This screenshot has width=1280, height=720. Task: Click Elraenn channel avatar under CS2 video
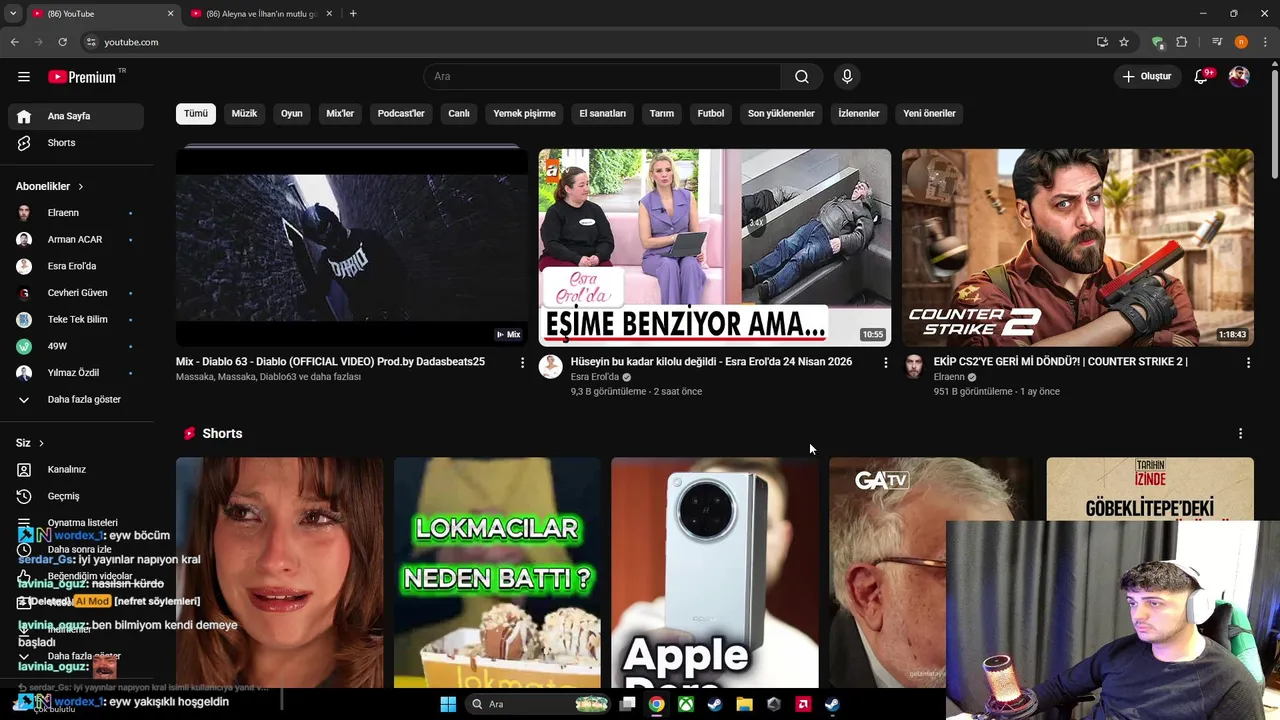click(914, 366)
